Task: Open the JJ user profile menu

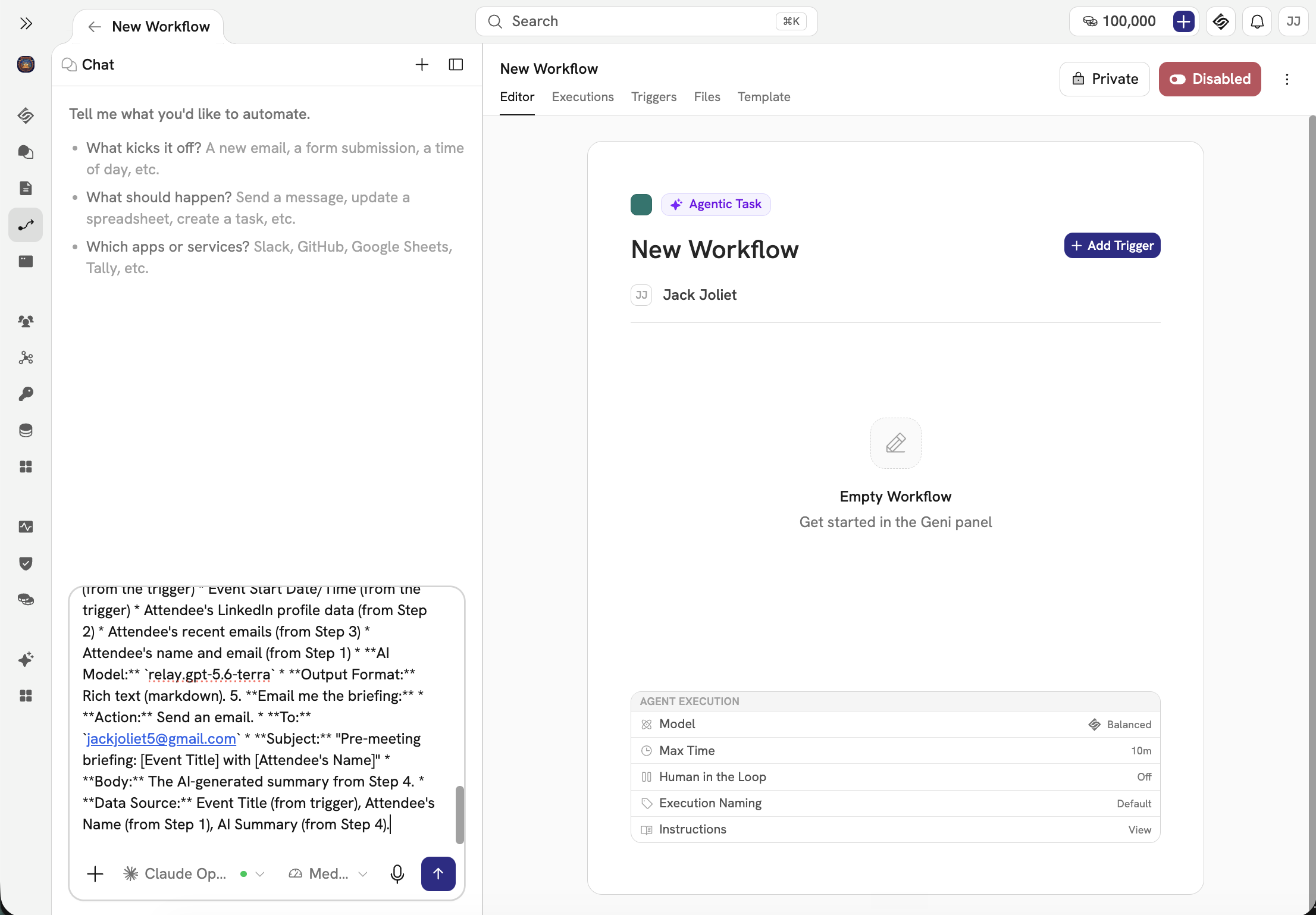Action: pyautogui.click(x=1293, y=21)
